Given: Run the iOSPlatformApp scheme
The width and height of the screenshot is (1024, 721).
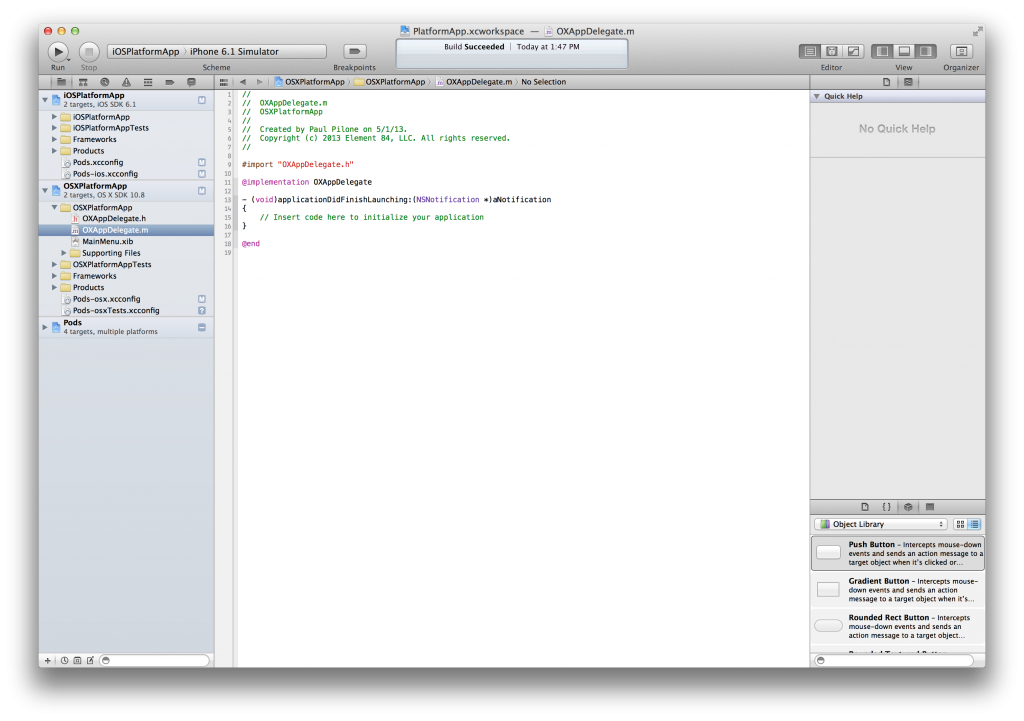Looking at the screenshot, I should pyautogui.click(x=58, y=51).
